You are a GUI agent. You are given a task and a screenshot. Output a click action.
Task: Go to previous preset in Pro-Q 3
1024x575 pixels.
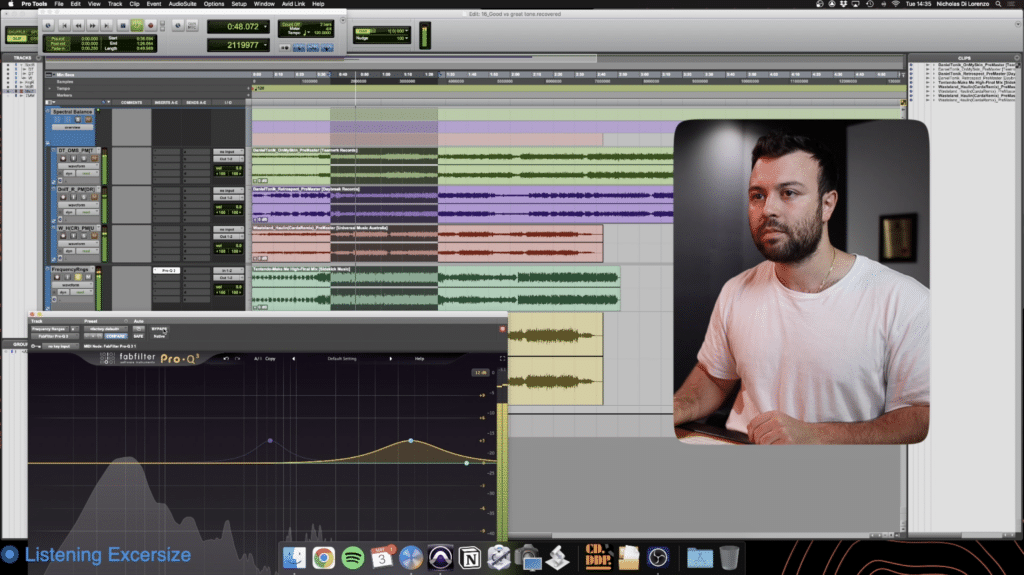click(293, 359)
